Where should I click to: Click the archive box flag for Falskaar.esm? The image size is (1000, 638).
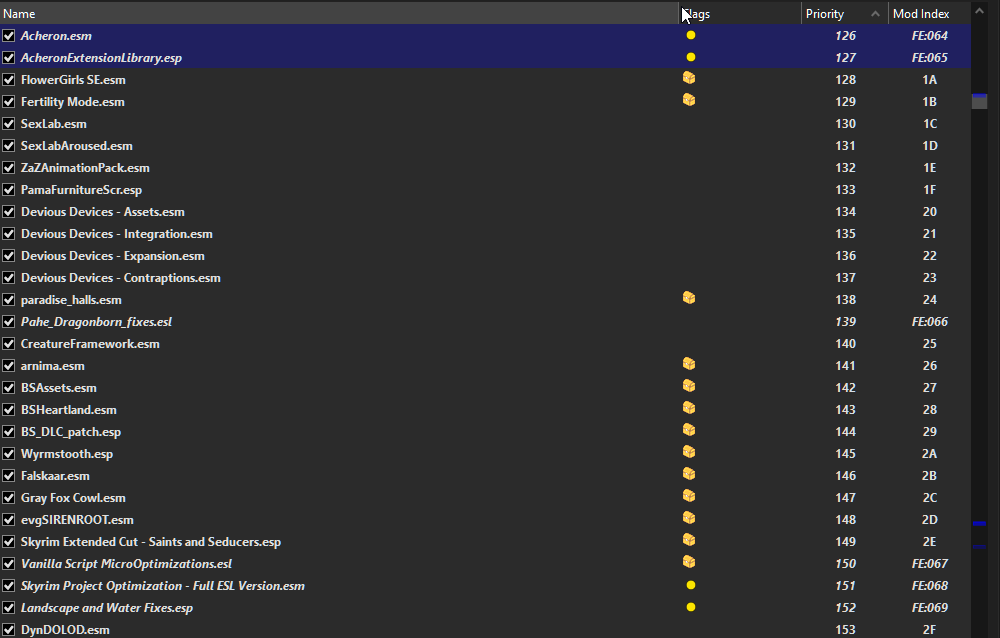pos(689,473)
